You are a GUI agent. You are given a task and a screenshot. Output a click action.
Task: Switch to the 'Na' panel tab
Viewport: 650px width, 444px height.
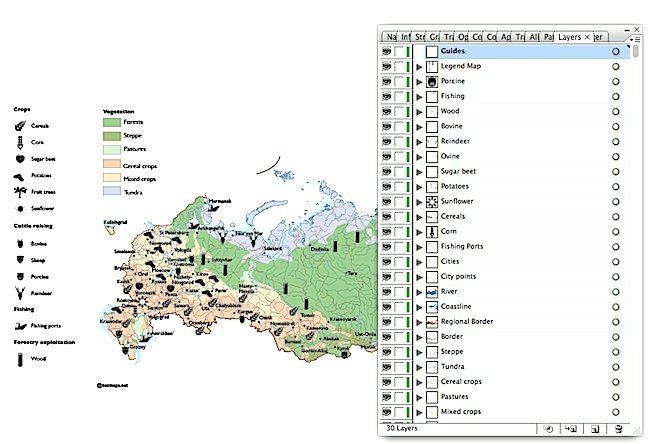390,37
